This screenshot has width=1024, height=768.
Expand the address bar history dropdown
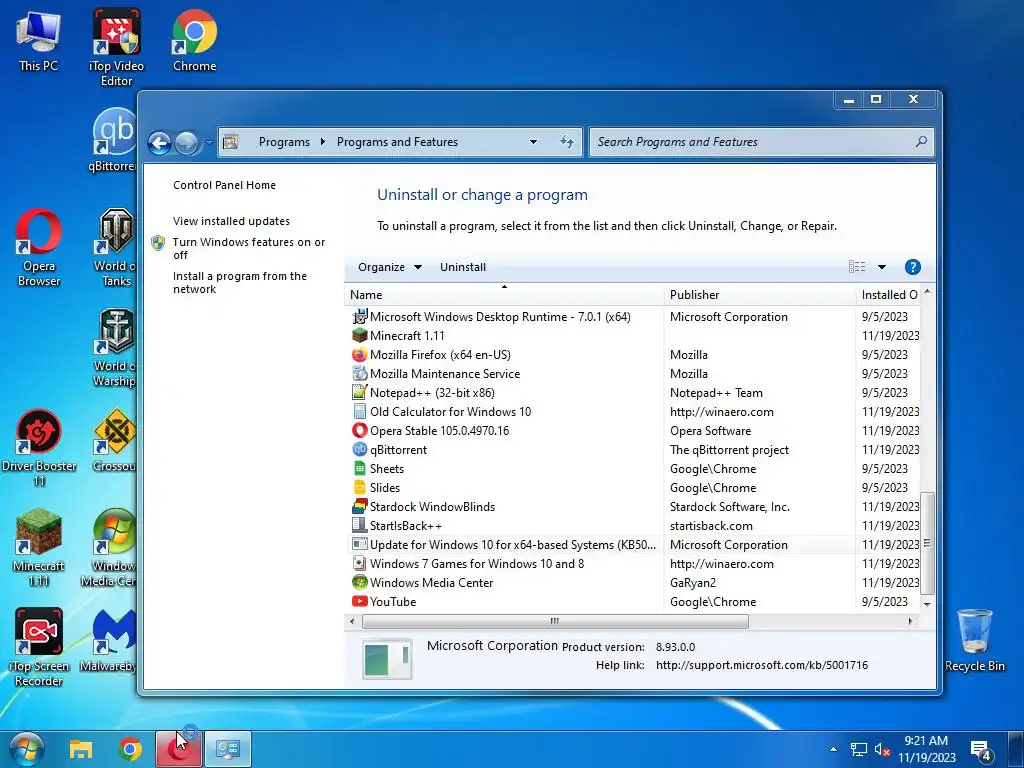pos(534,142)
